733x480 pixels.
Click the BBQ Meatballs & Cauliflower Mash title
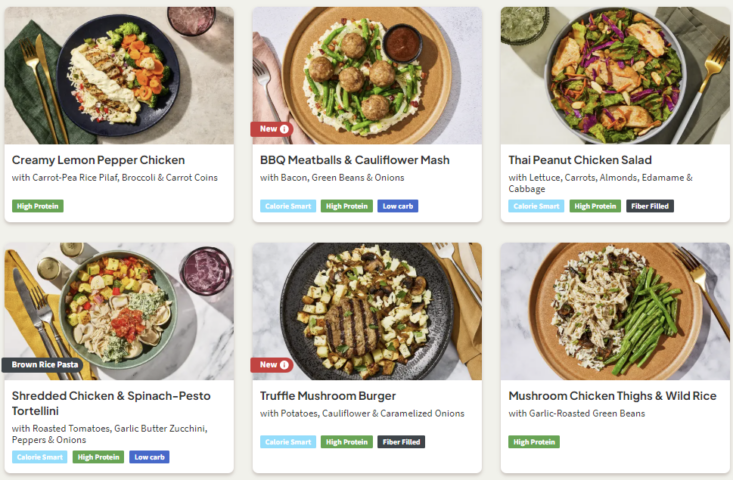pos(355,160)
